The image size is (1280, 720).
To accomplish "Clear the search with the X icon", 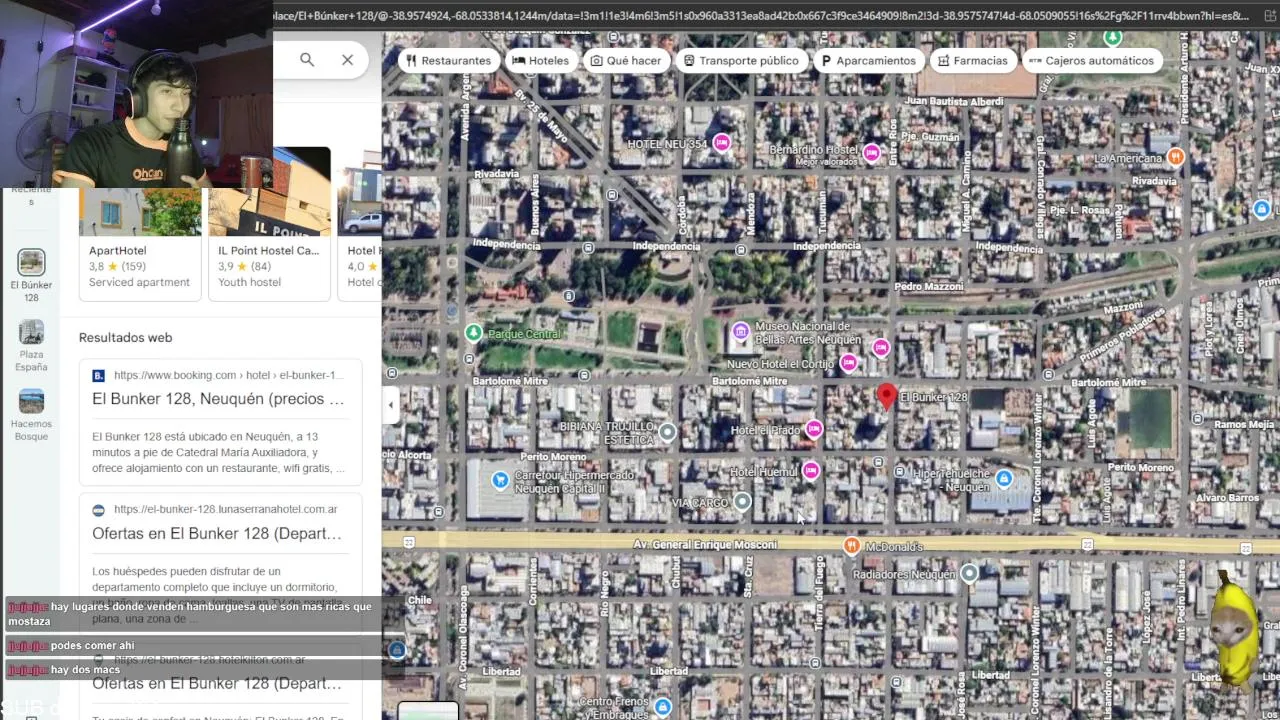I will tap(347, 60).
